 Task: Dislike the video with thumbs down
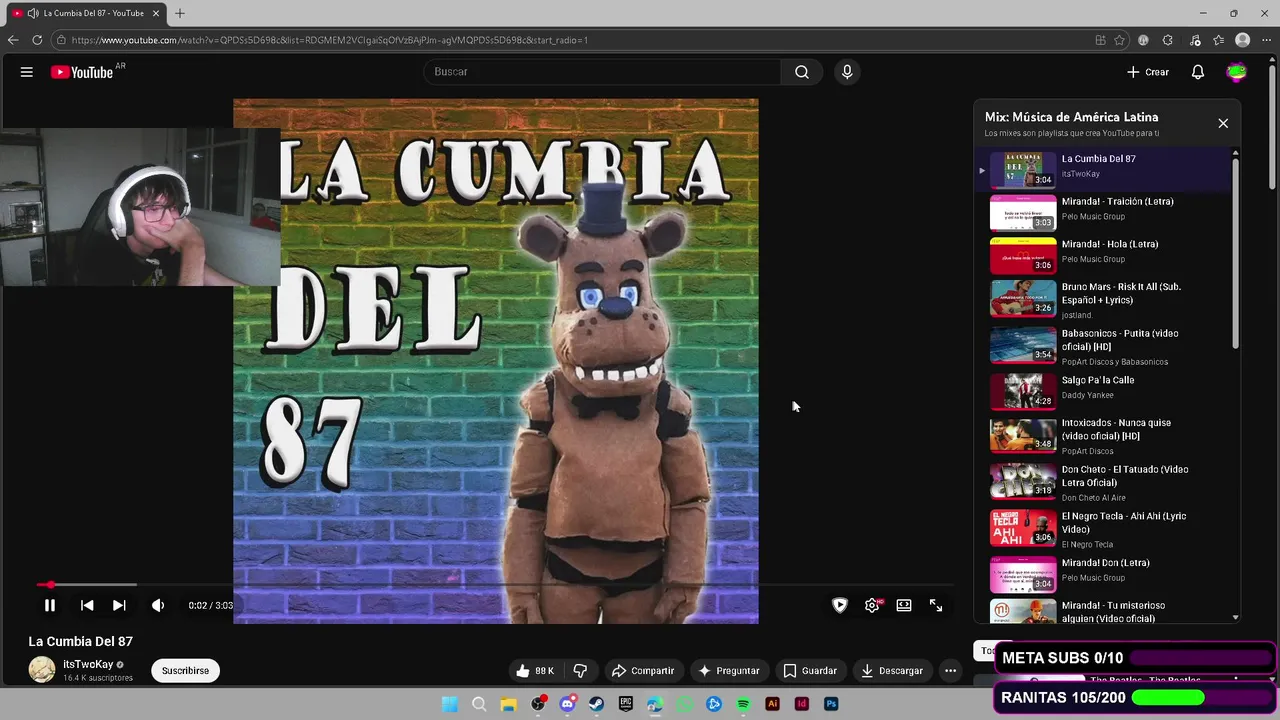pyautogui.click(x=580, y=671)
